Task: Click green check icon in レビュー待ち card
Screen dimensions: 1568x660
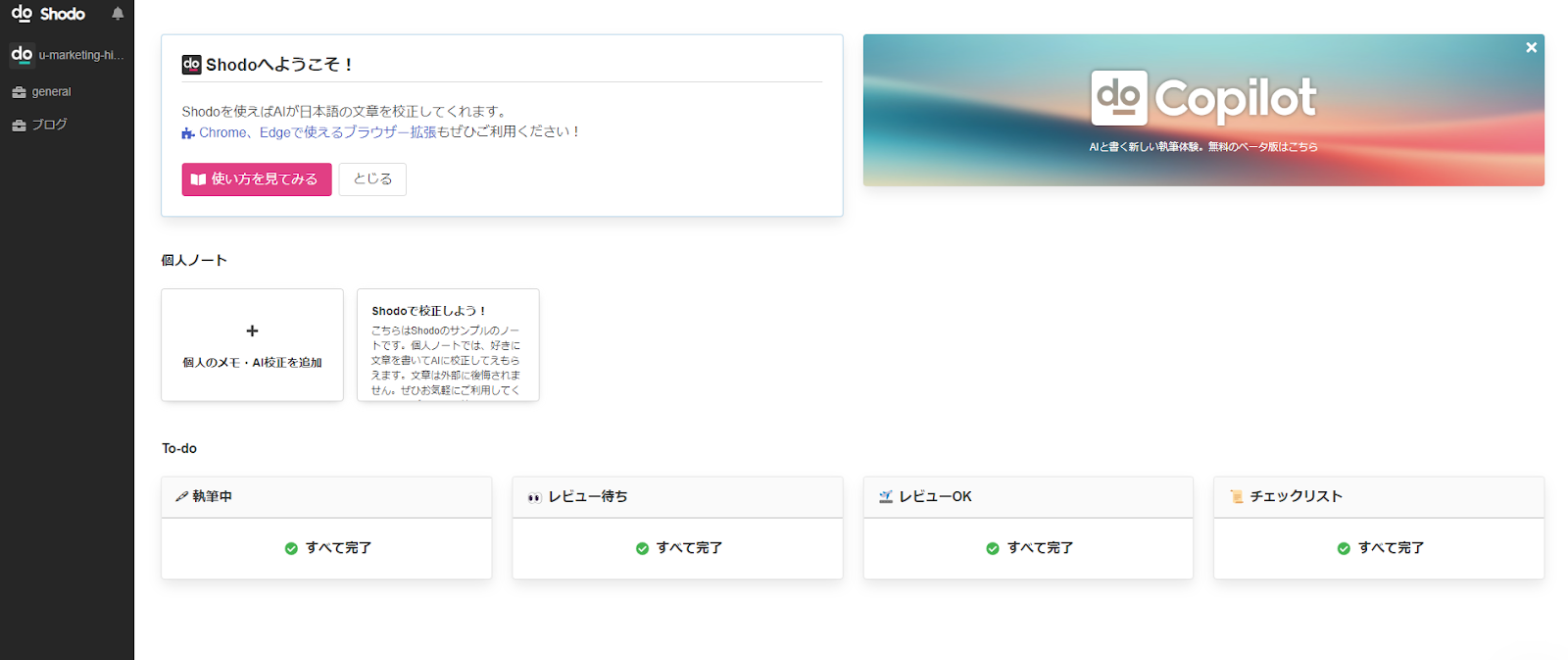Action: point(642,549)
